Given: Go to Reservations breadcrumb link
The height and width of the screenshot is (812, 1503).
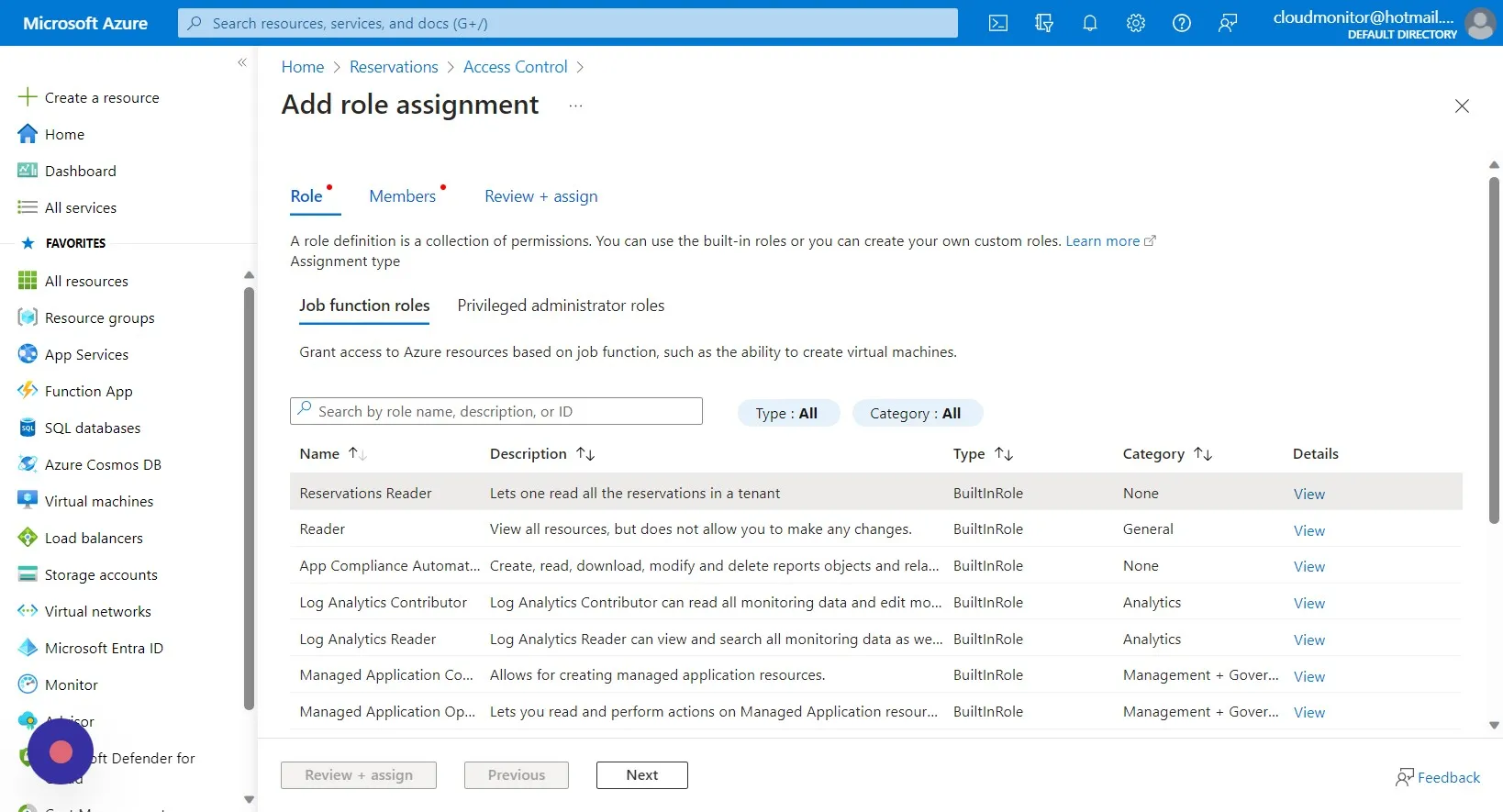Looking at the screenshot, I should [x=394, y=67].
